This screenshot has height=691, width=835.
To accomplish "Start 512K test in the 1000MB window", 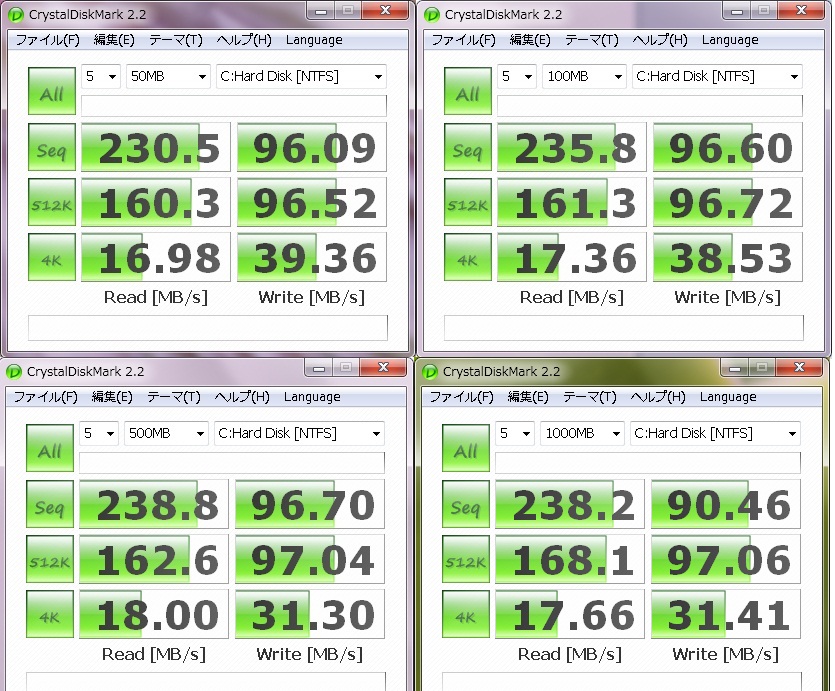I will click(x=465, y=559).
